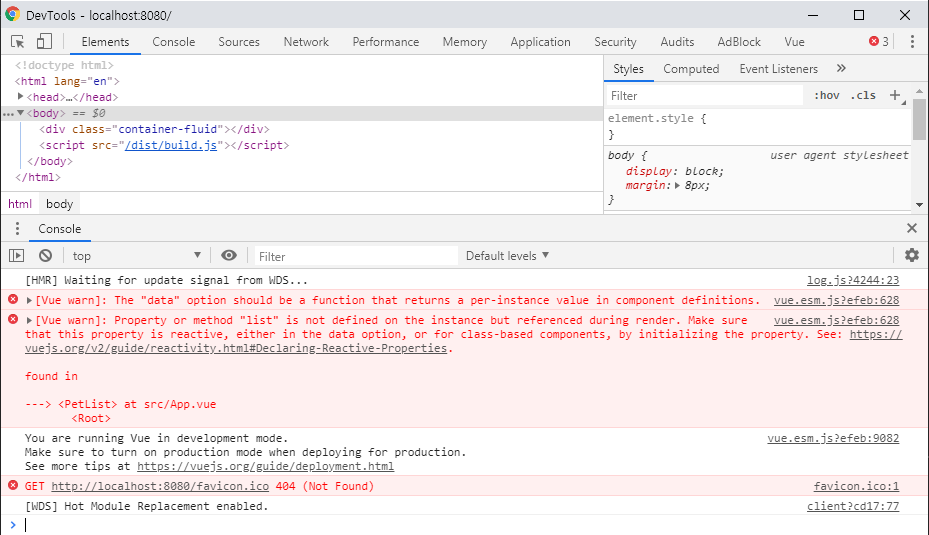
Task: Activate the inspect element picker icon
Action: point(18,41)
